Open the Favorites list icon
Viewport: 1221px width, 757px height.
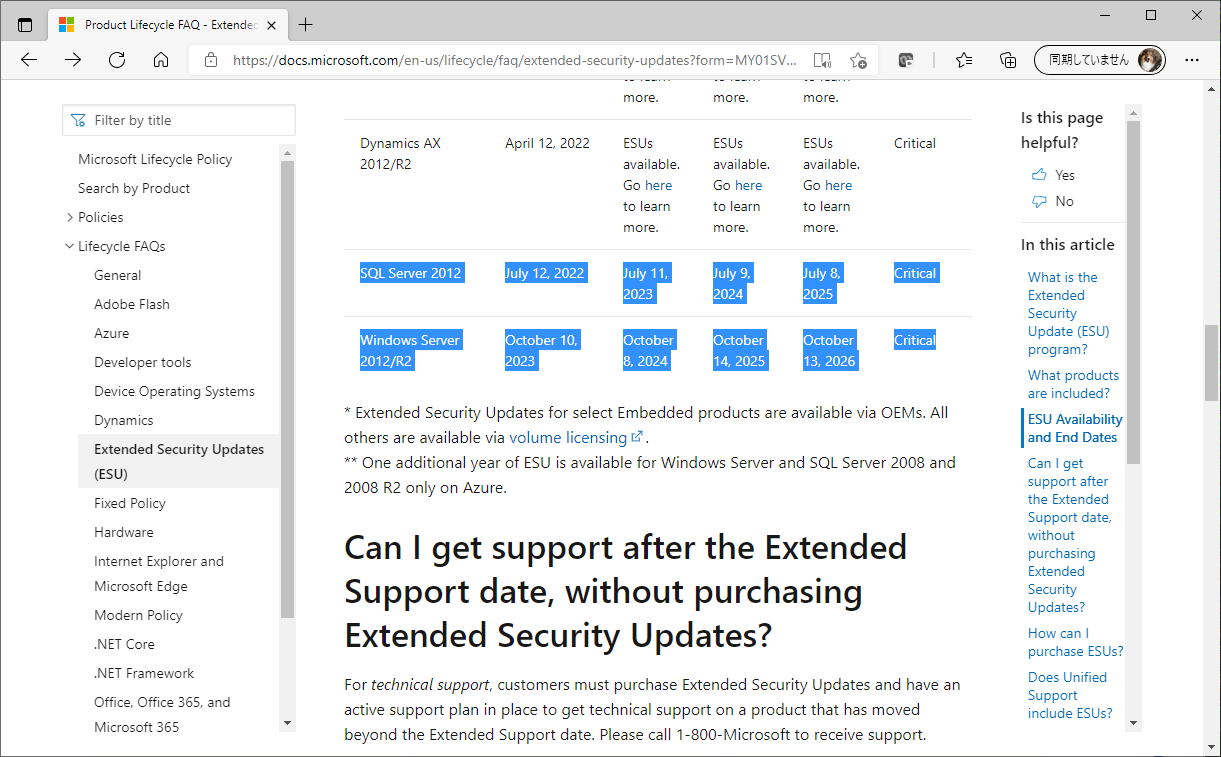click(x=963, y=60)
